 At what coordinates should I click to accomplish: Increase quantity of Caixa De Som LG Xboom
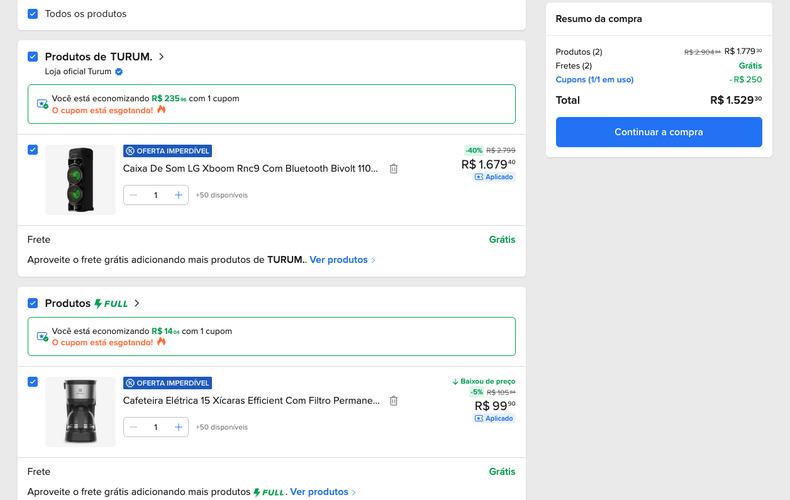[x=178, y=195]
